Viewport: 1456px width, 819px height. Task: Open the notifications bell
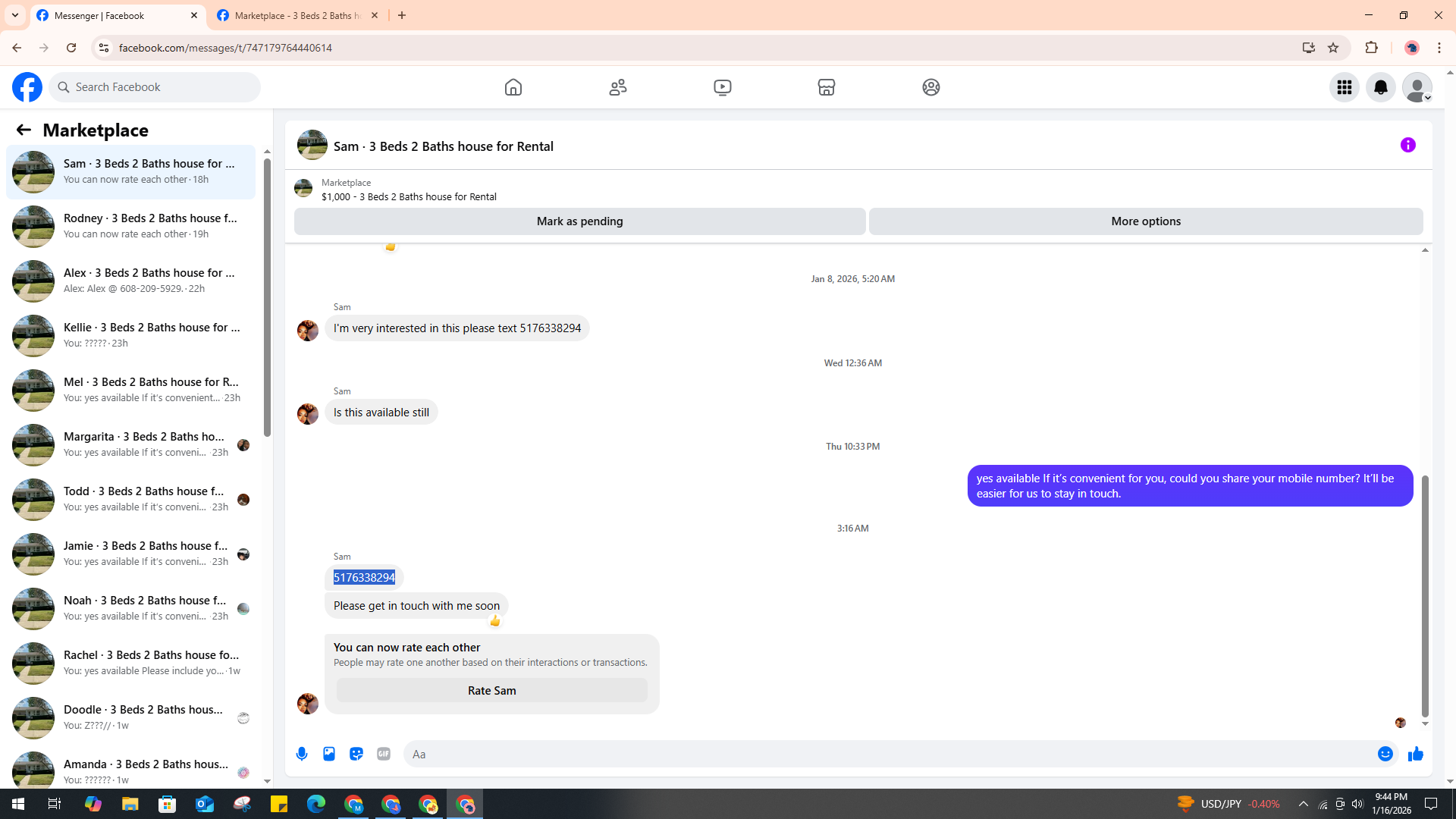[1380, 87]
